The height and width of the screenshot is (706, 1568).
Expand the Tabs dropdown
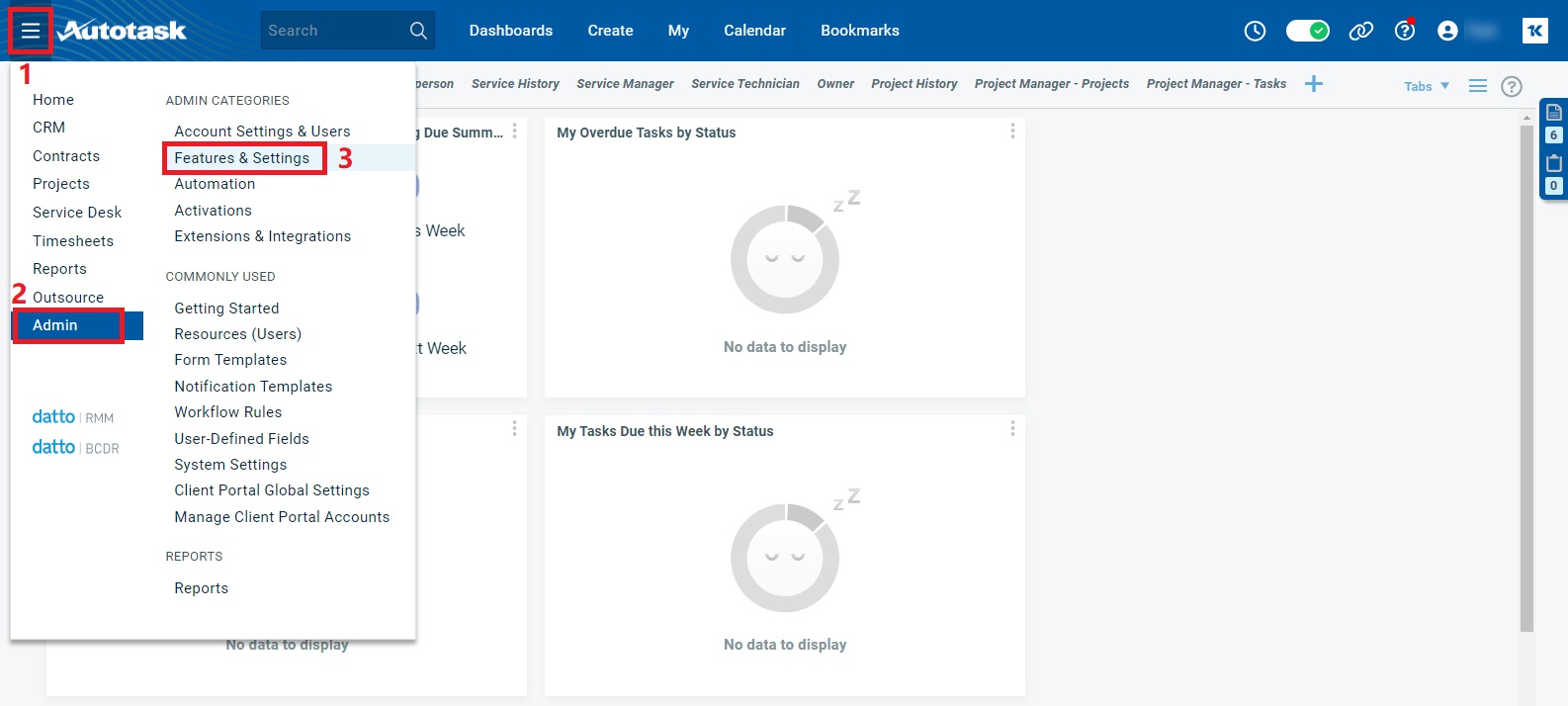pos(1427,86)
